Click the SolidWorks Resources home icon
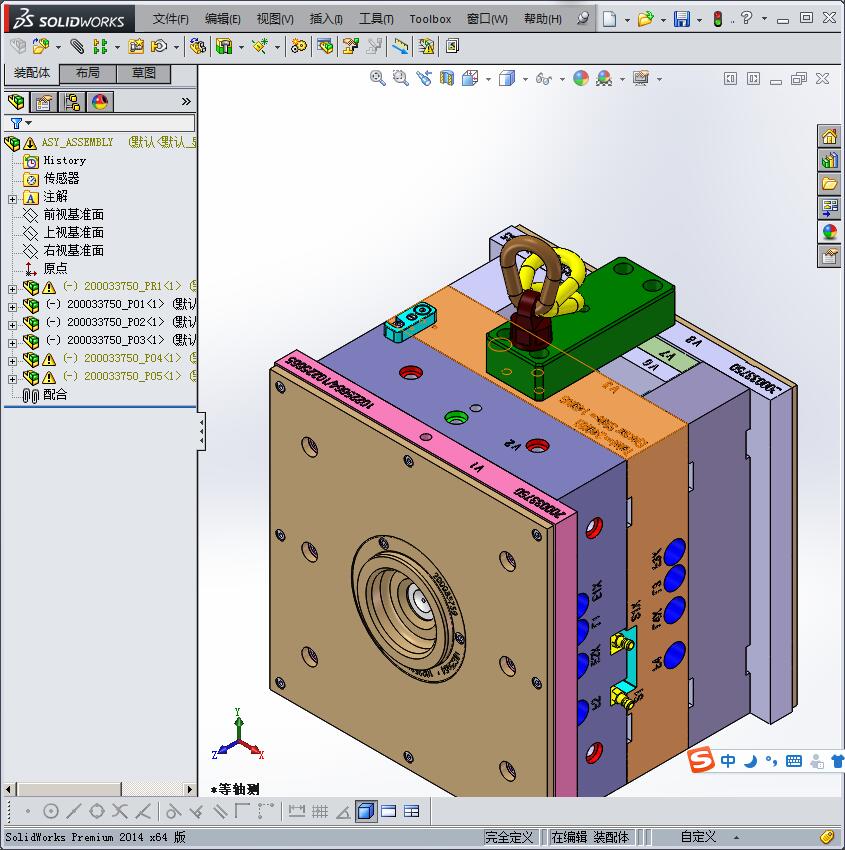845x850 pixels. [x=829, y=137]
